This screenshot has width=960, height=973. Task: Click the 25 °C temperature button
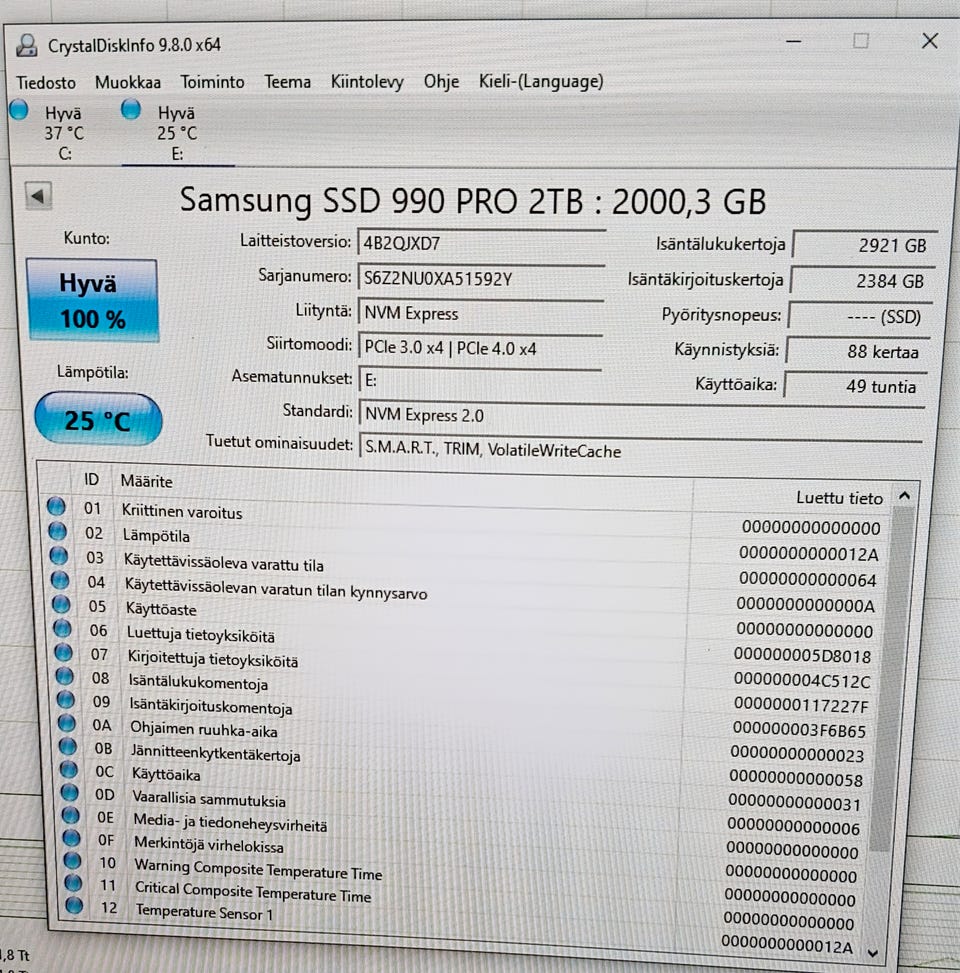98,419
